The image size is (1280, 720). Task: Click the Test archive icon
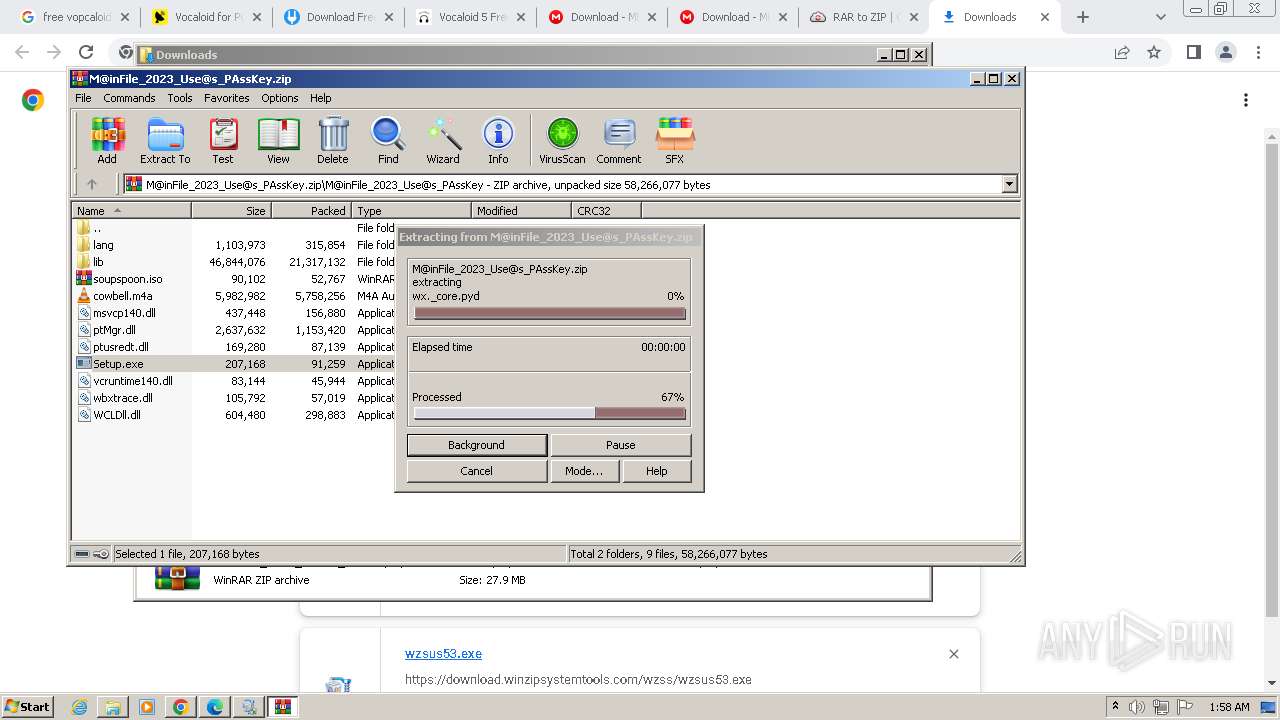tap(223, 140)
